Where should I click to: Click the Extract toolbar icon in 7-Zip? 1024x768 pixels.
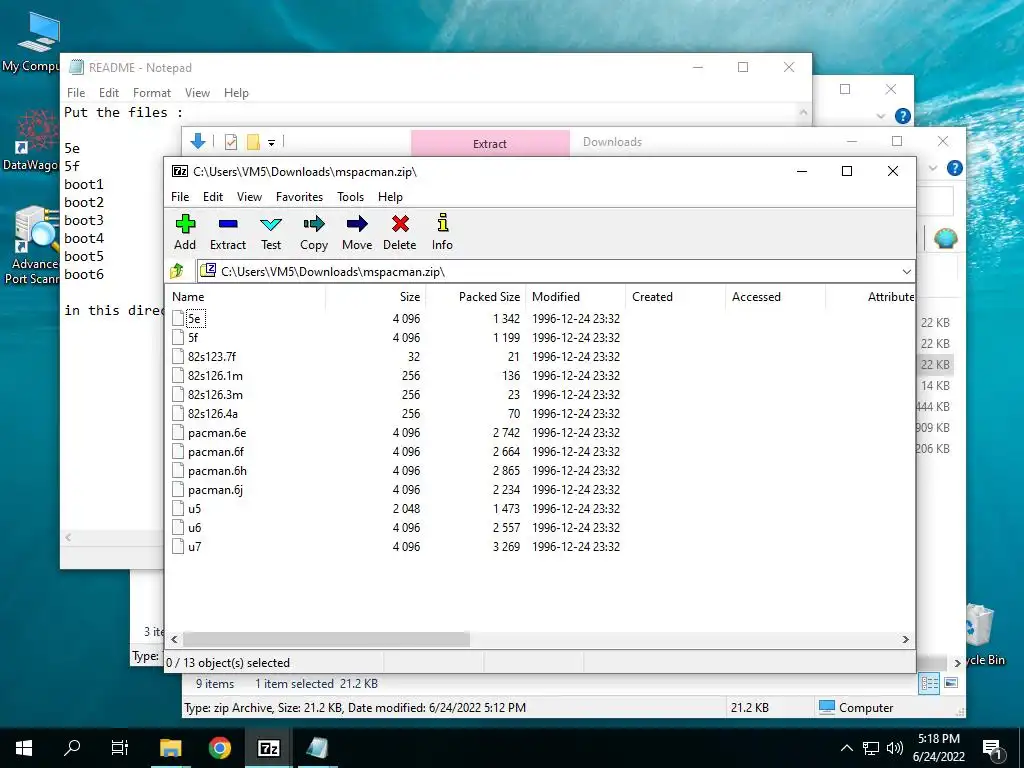tap(228, 232)
